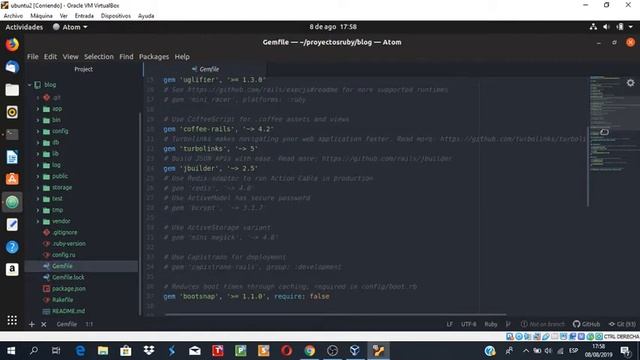The image size is (640, 360).
Task: Expand the public folder
Action: [38, 176]
